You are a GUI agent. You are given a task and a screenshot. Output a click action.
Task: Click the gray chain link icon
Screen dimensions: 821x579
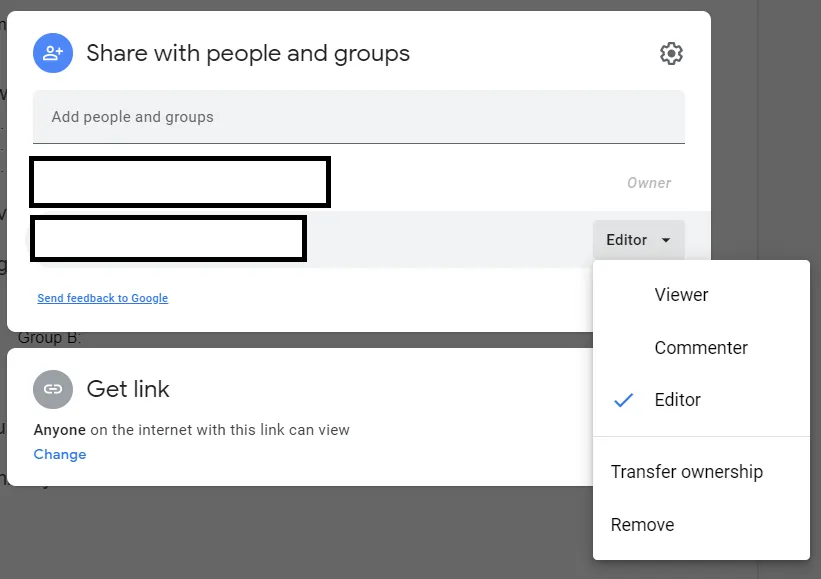[x=53, y=389]
